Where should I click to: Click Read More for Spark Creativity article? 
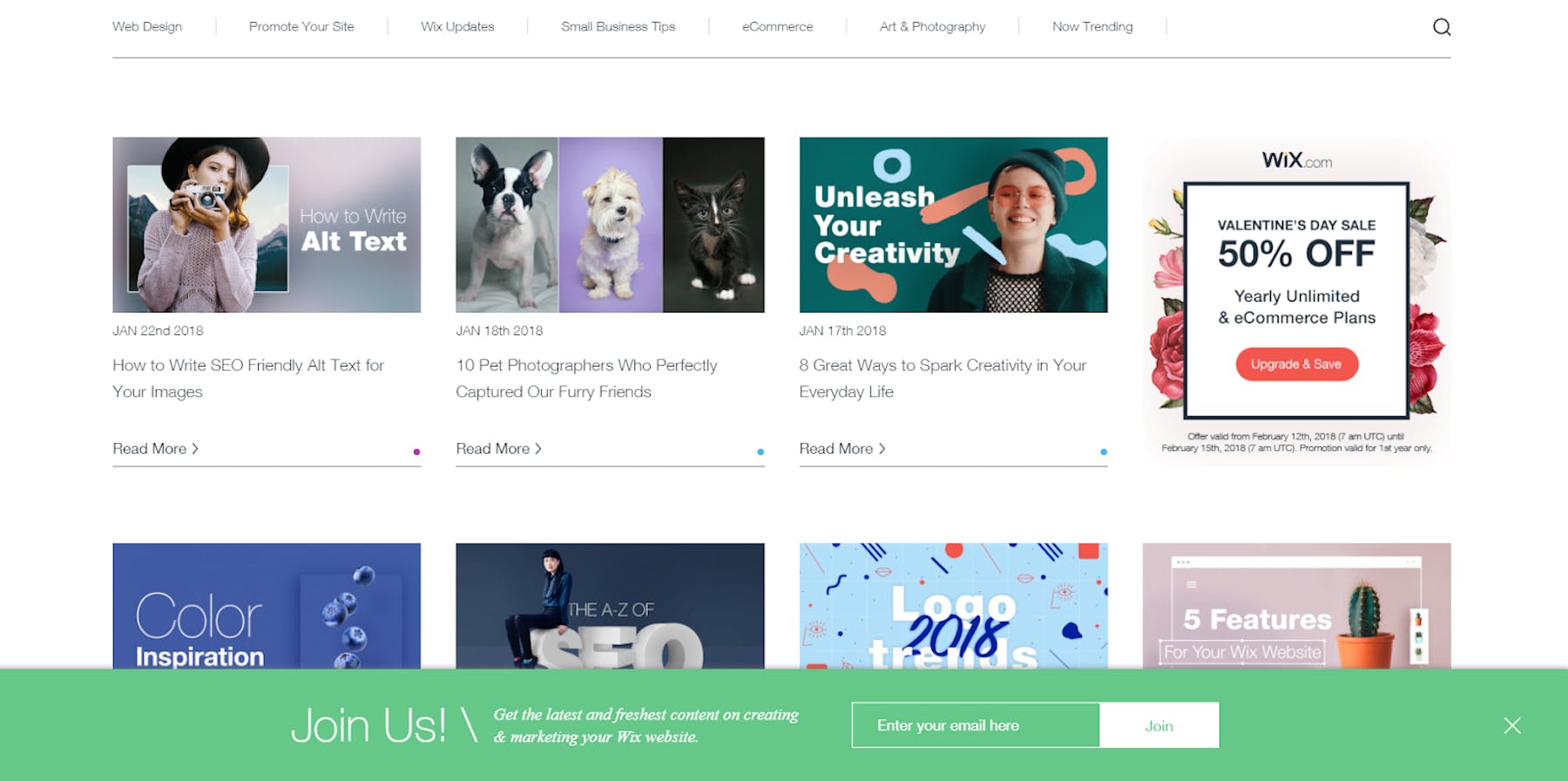point(842,448)
